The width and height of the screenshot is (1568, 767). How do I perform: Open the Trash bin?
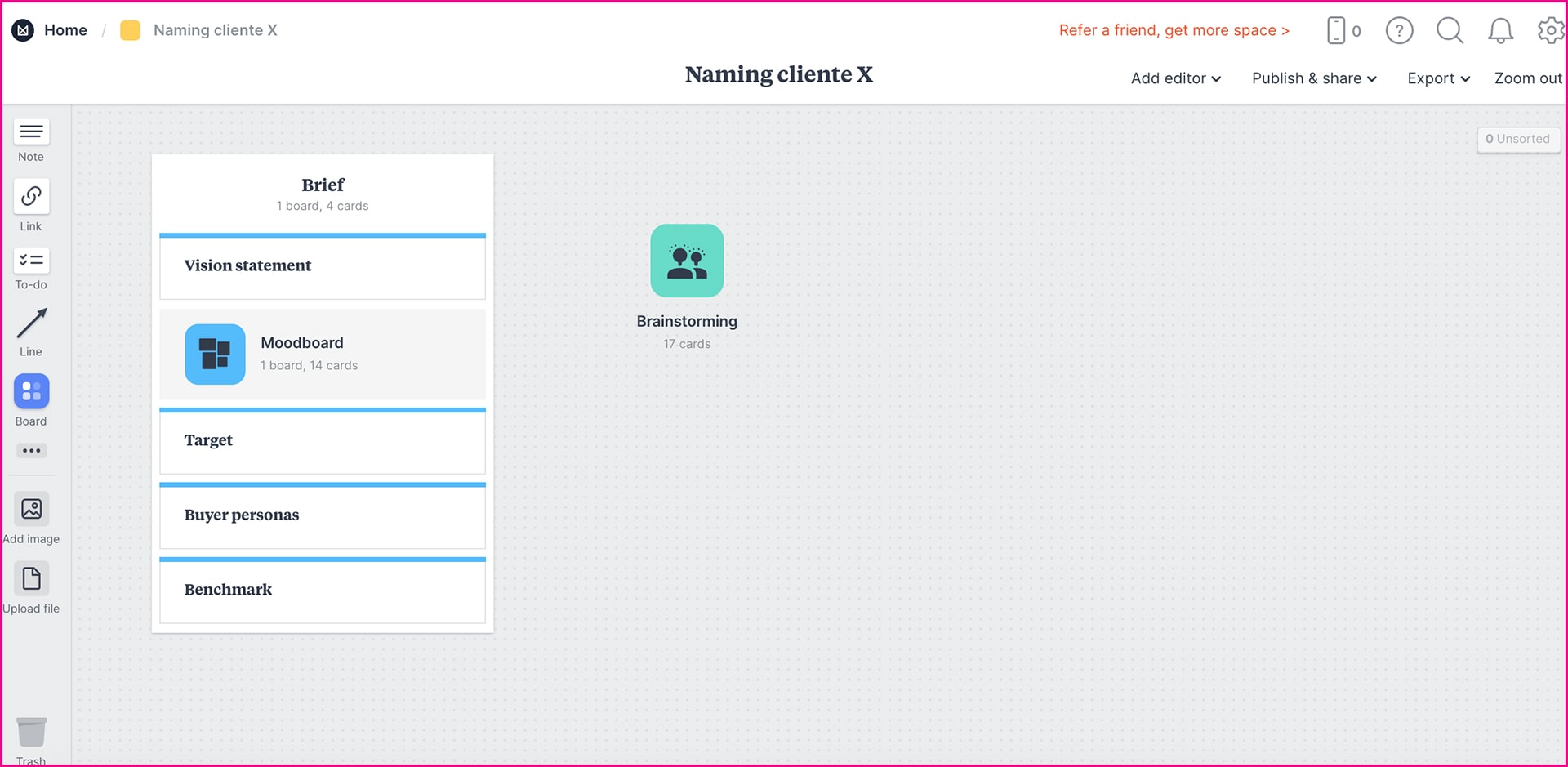(x=31, y=733)
